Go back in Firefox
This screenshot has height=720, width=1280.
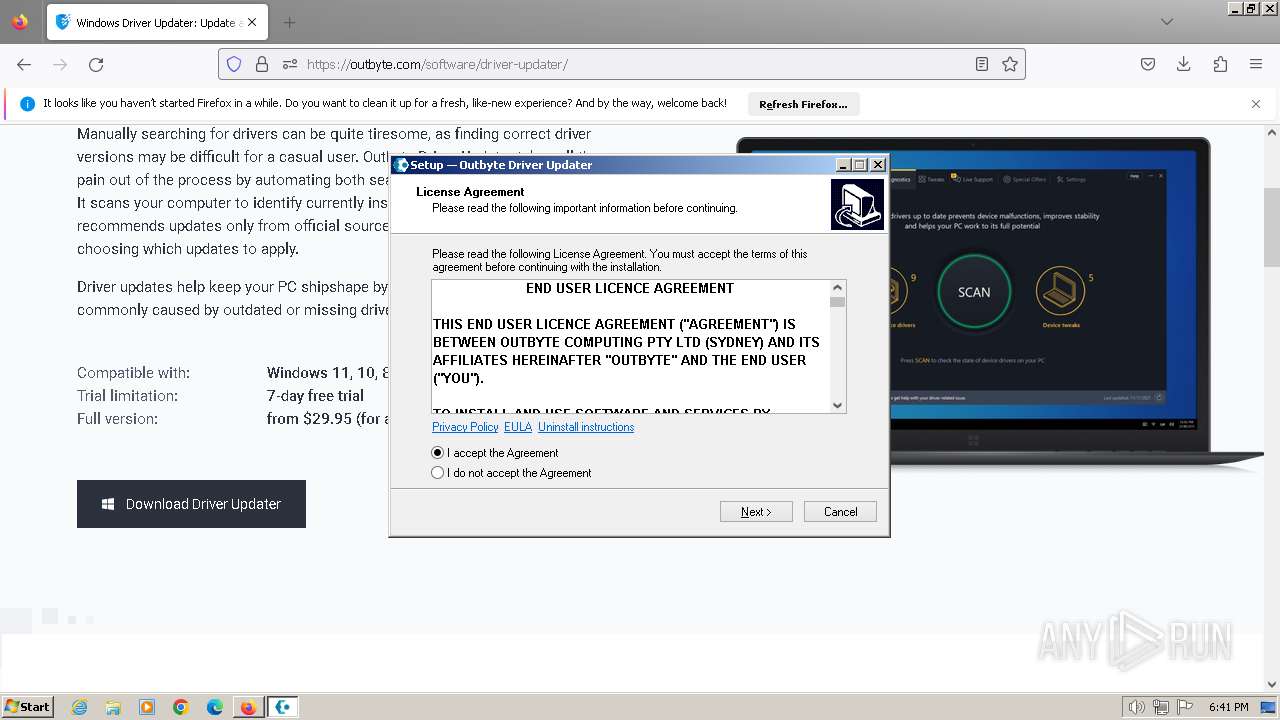coord(24,64)
